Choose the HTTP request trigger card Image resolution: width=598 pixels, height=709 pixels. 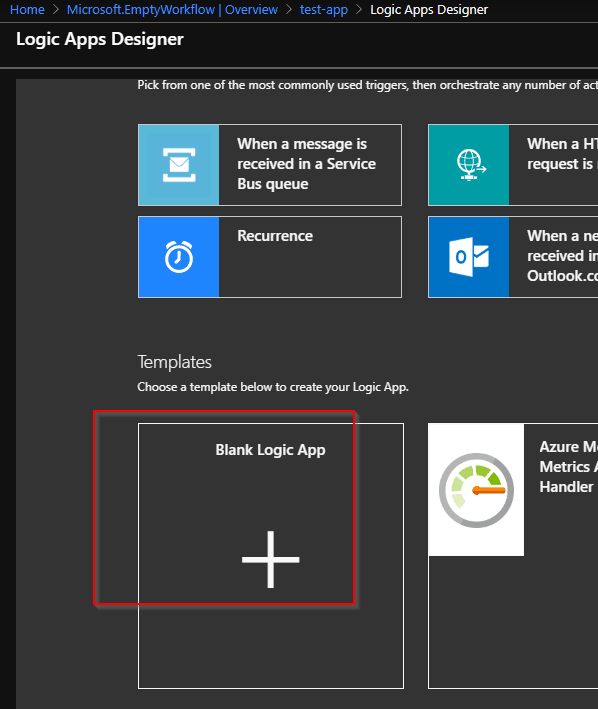pos(513,165)
